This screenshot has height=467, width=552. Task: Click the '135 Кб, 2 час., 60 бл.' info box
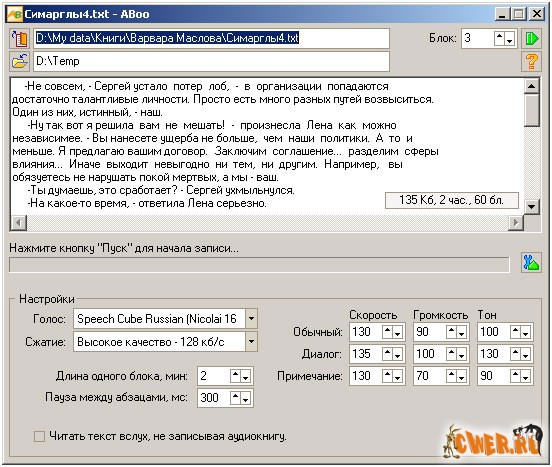tap(452, 200)
